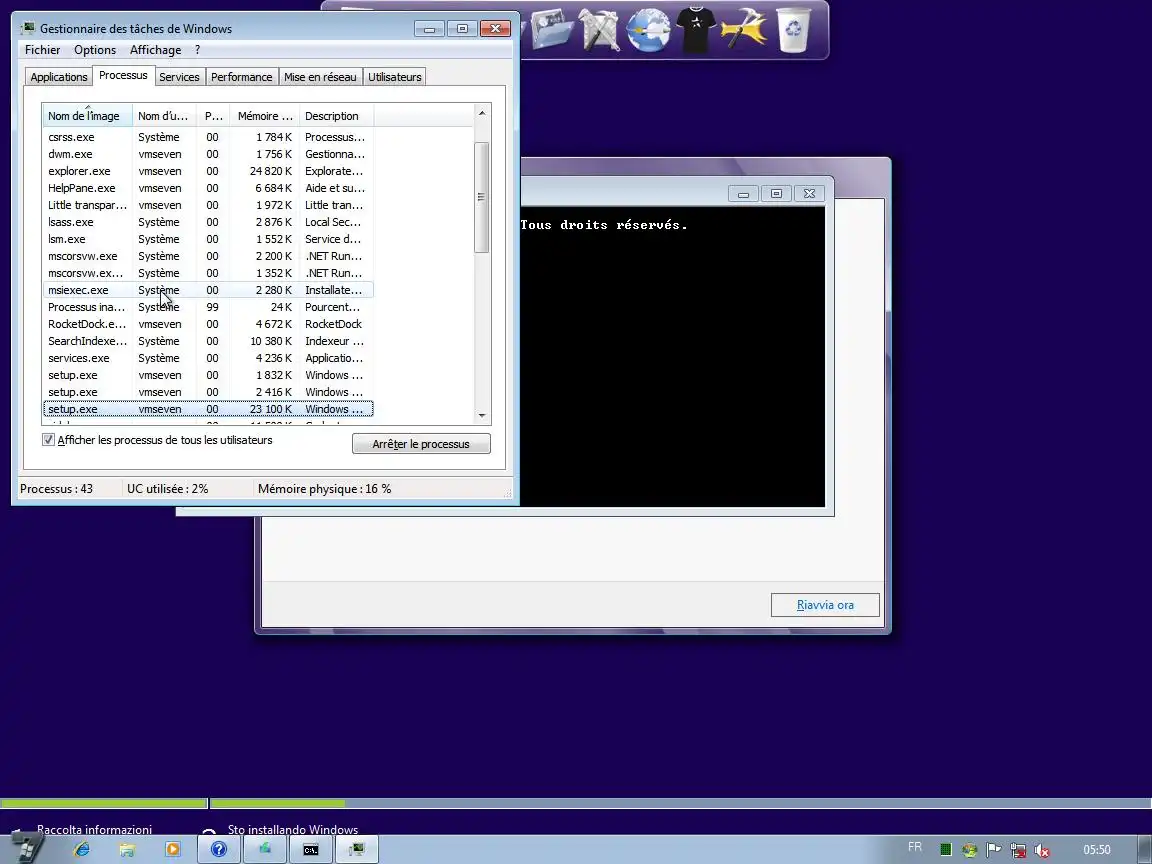Screen dimensions: 1152x864
Task: Switch to the command prompt taskbar button
Action: (x=311, y=849)
